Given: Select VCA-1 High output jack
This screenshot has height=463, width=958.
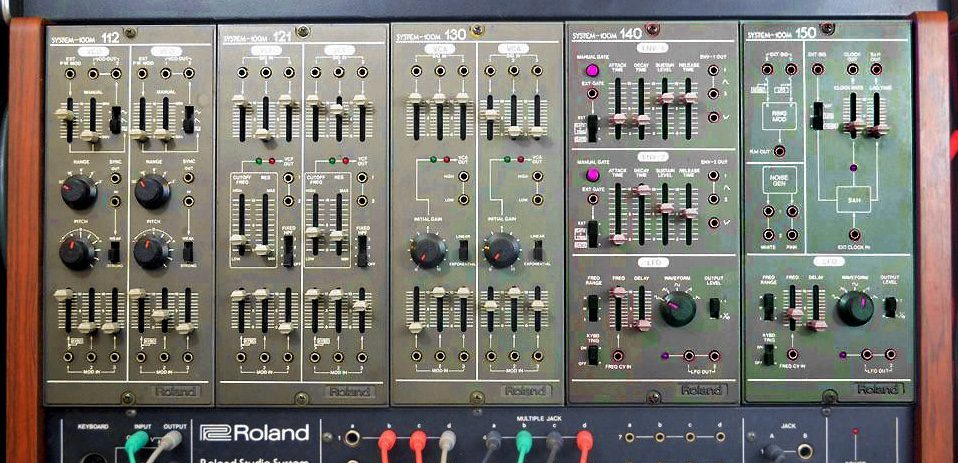Looking at the screenshot, I should pos(464,177).
